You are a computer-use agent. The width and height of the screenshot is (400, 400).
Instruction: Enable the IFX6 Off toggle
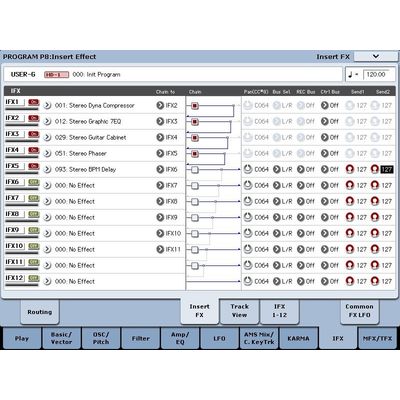tap(34, 182)
